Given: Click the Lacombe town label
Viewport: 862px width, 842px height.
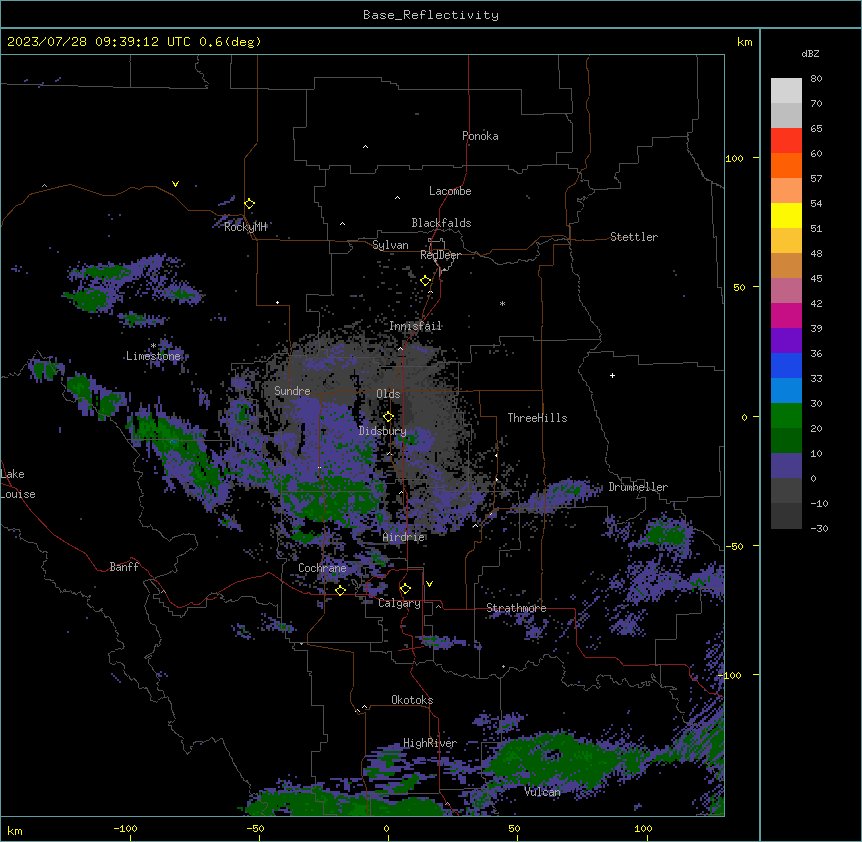Looking at the screenshot, I should click(450, 191).
